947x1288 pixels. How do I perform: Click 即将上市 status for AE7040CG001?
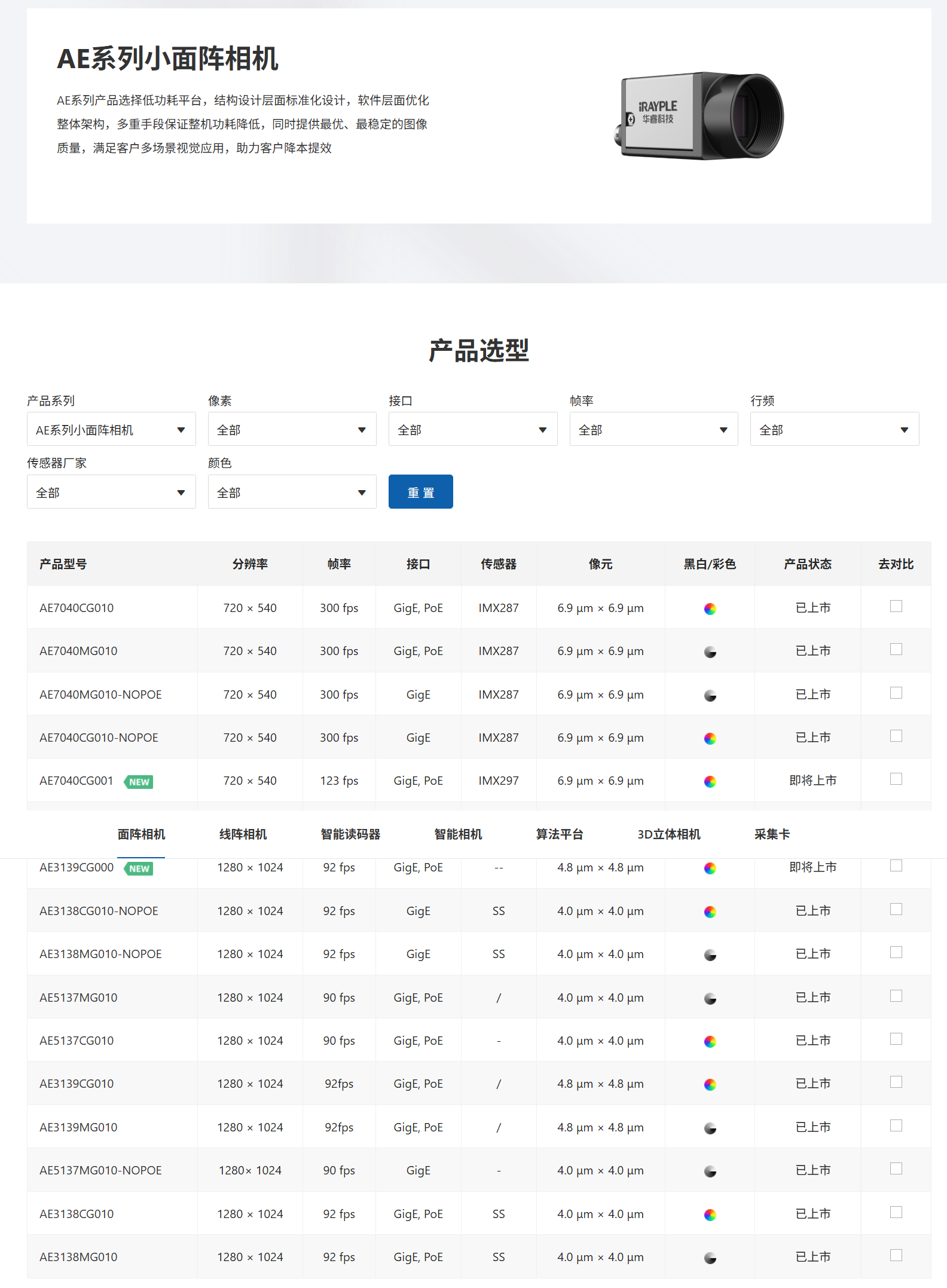coord(813,781)
